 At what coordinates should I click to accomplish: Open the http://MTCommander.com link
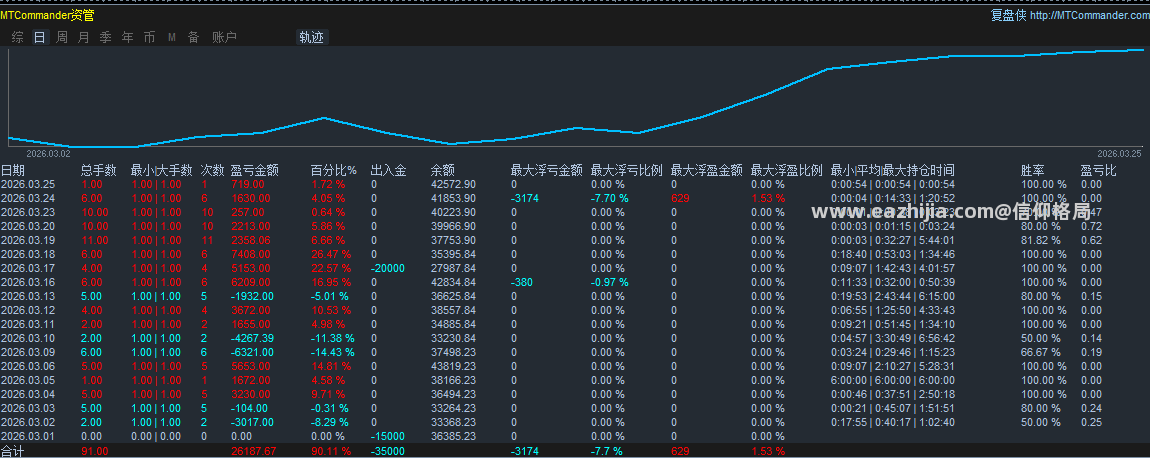click(x=1089, y=15)
